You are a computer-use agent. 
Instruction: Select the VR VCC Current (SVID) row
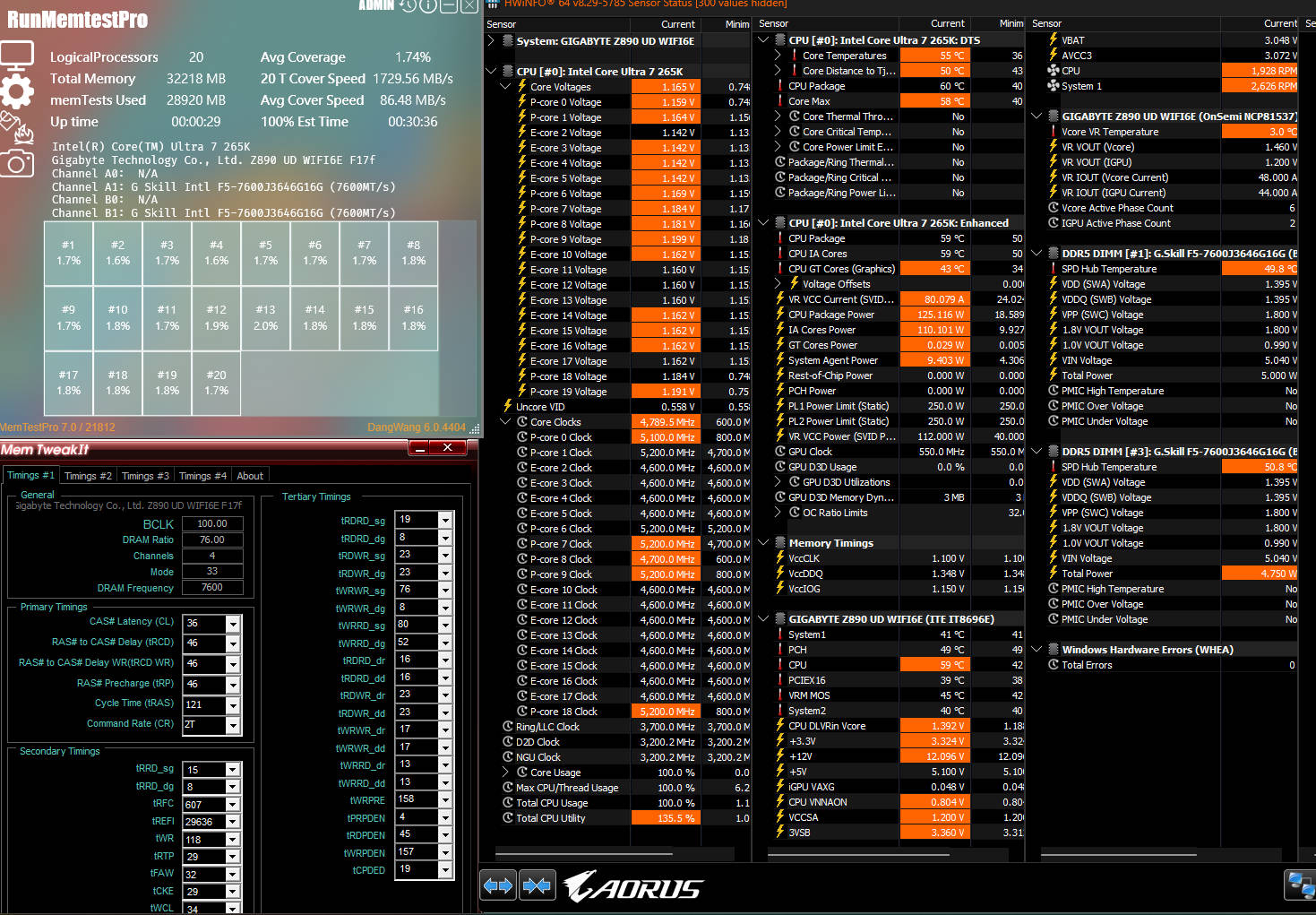890,299
